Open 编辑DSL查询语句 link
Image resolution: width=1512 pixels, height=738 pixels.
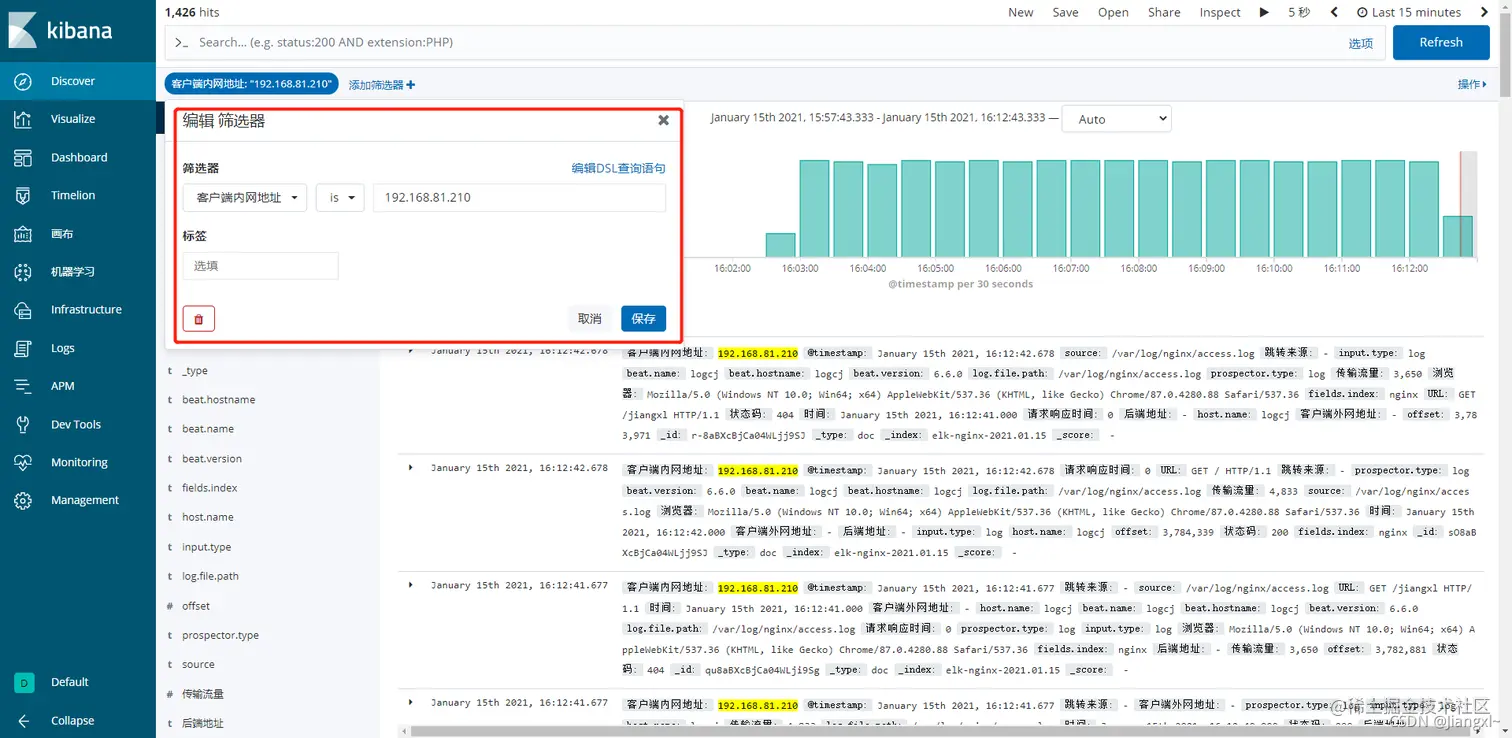pos(618,168)
